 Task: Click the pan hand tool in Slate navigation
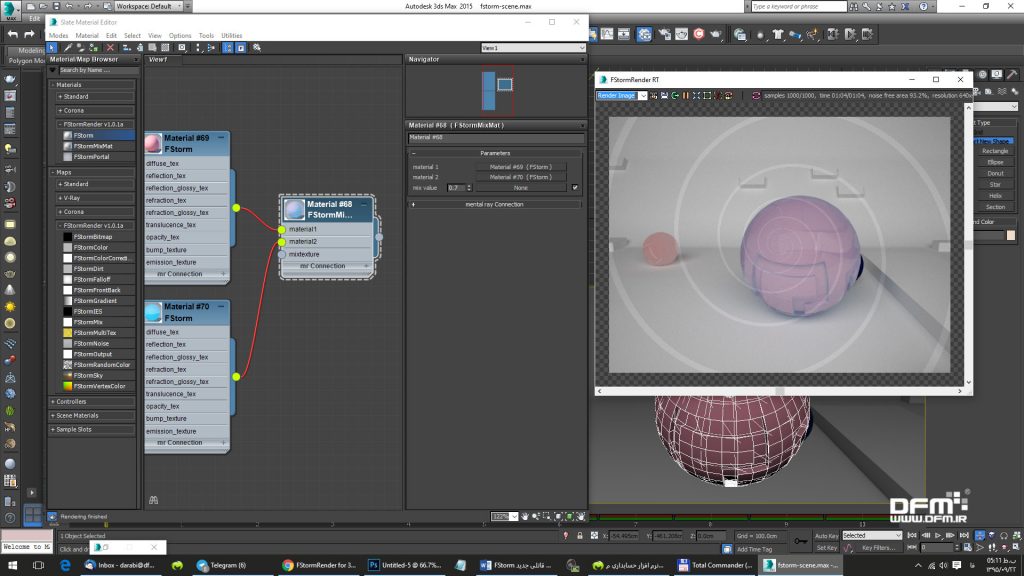pos(524,516)
